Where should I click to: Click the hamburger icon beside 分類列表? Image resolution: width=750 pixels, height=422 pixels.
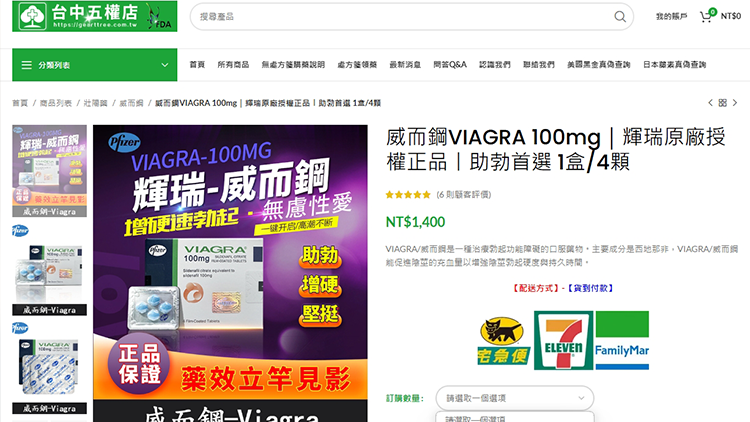click(27, 65)
